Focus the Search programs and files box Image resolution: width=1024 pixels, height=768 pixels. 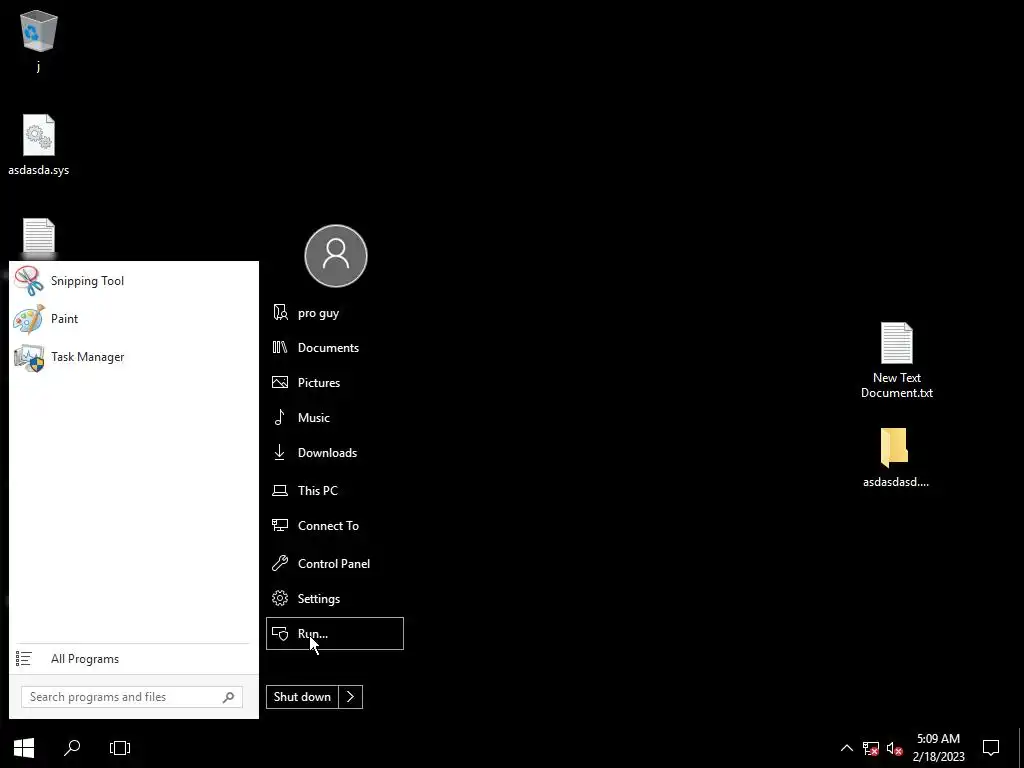pyautogui.click(x=132, y=697)
